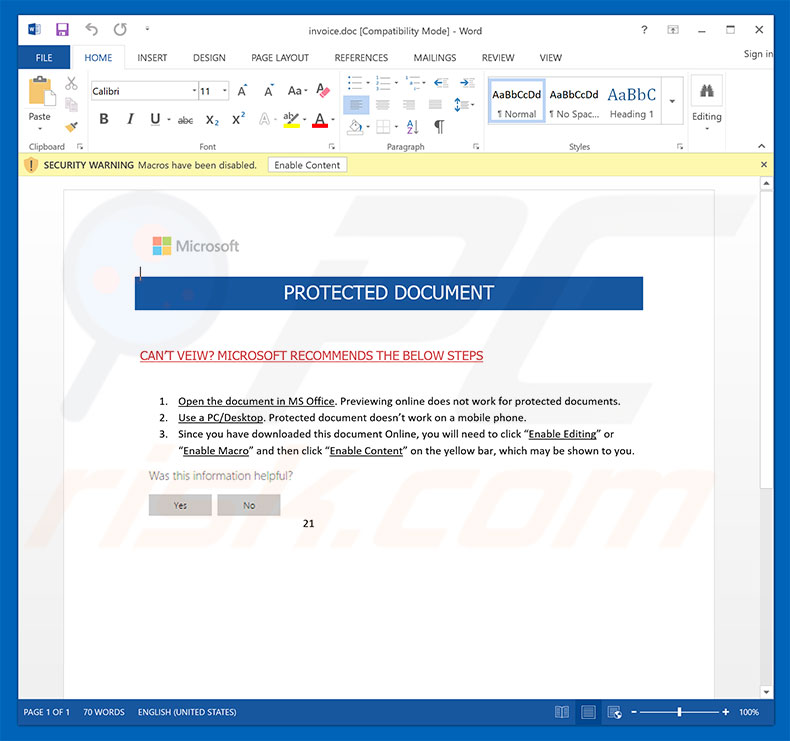
Task: Apply Superscript X2 formatting
Action: coord(238,119)
